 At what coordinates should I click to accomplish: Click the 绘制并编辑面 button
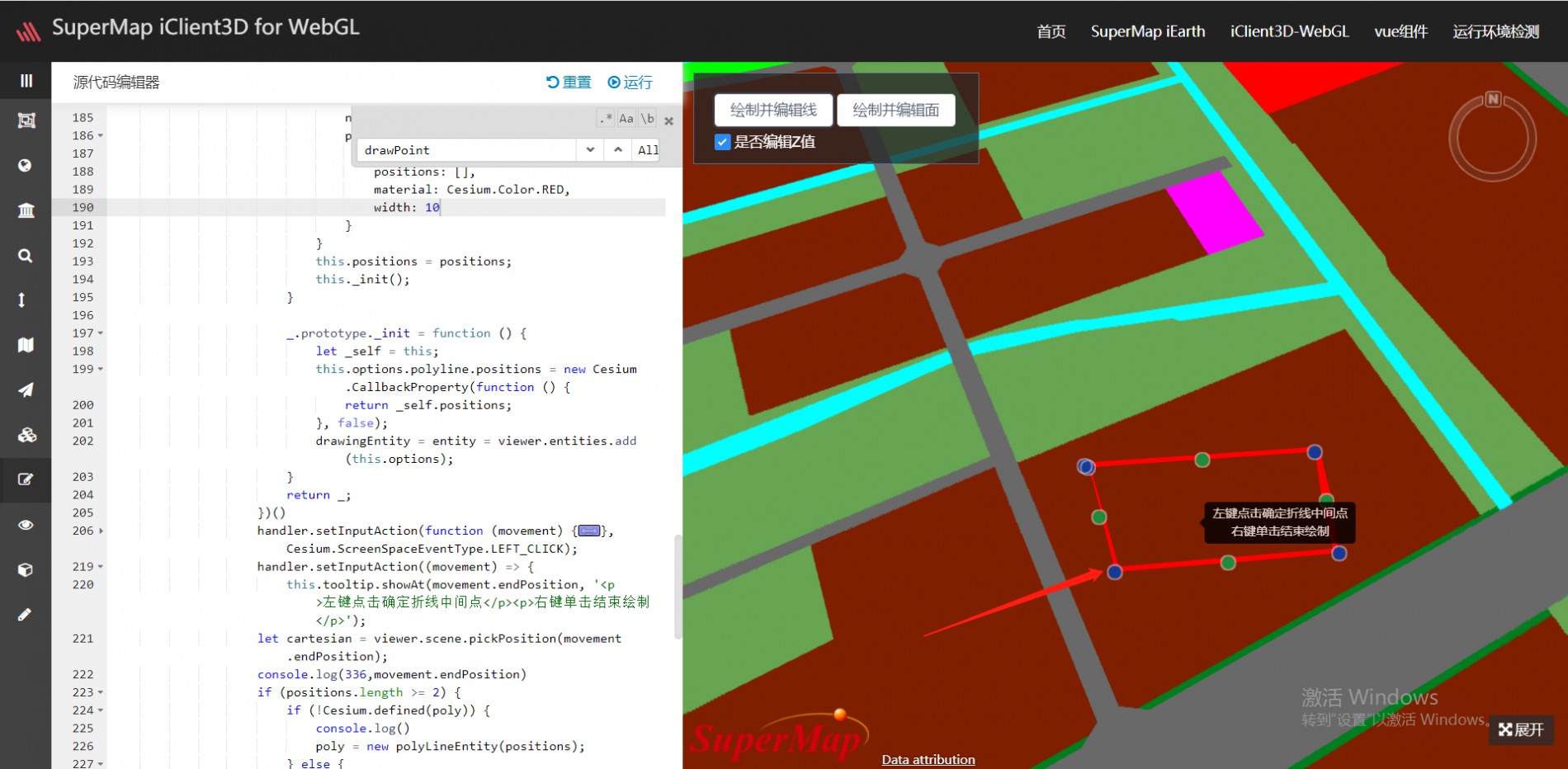point(895,110)
